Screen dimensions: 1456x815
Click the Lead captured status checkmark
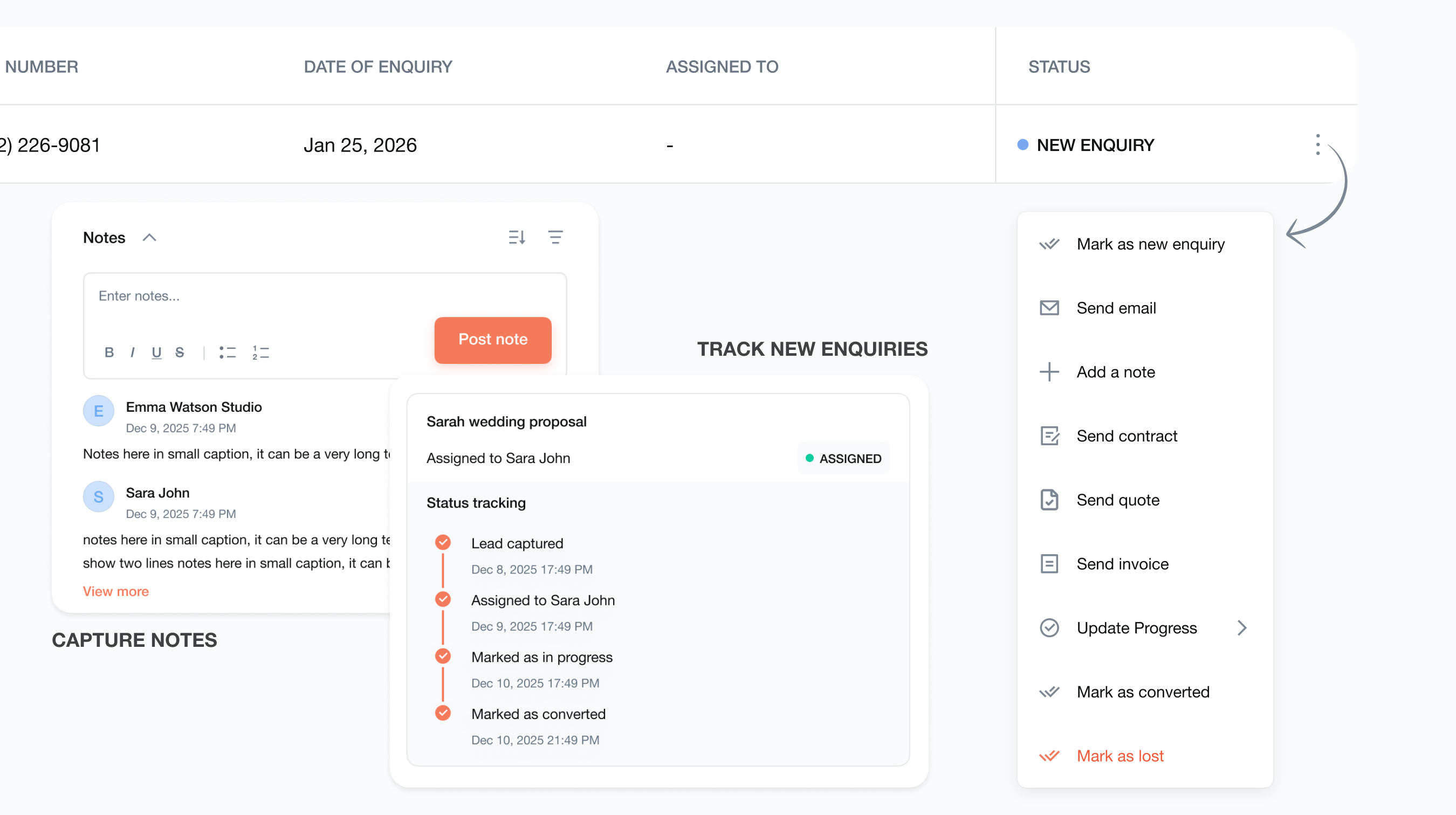pos(443,543)
